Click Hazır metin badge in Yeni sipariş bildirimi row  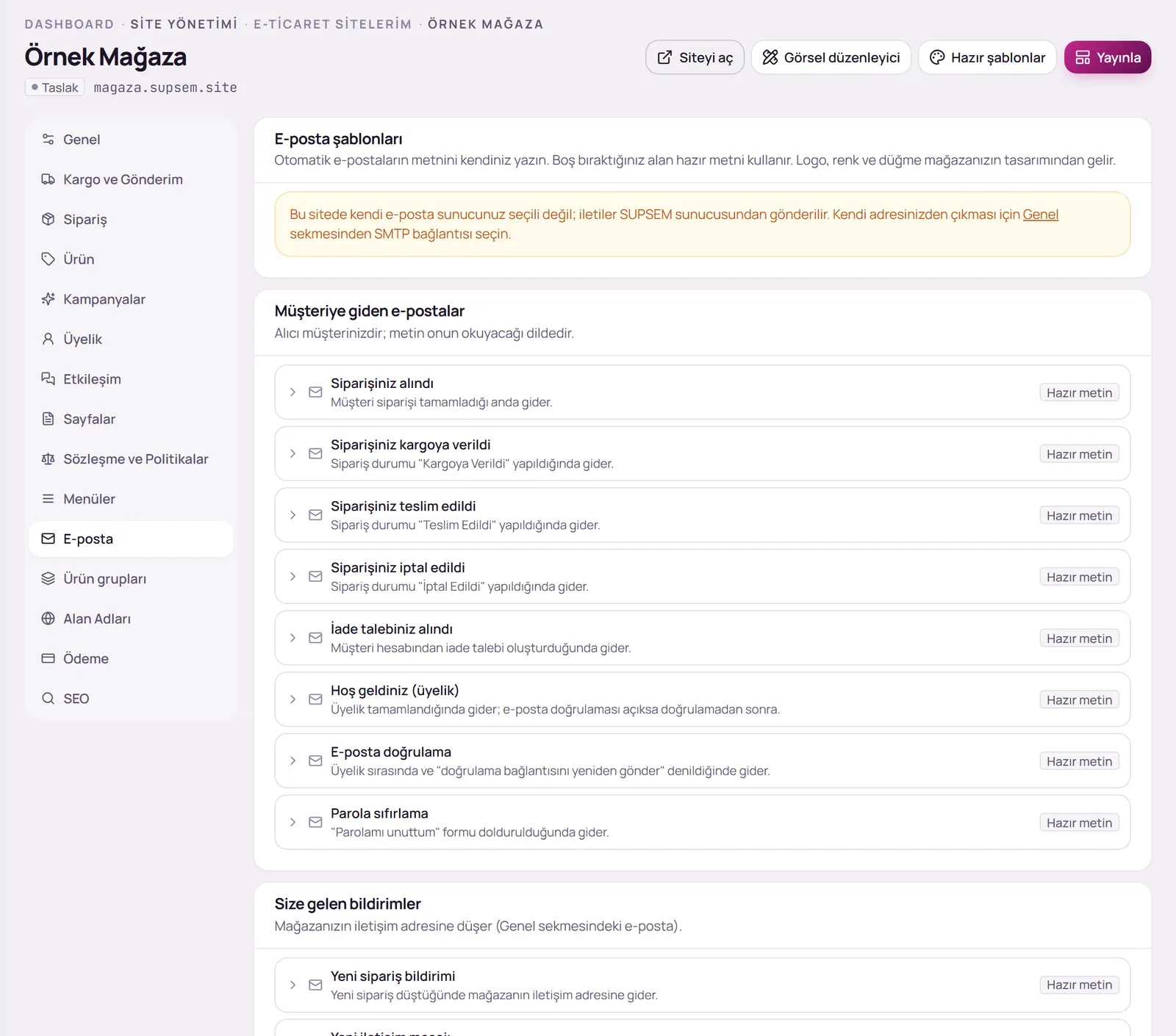[1079, 985]
